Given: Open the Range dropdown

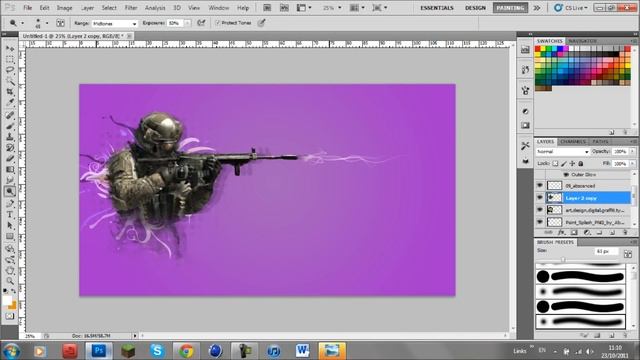Looking at the screenshot, I should coord(114,24).
